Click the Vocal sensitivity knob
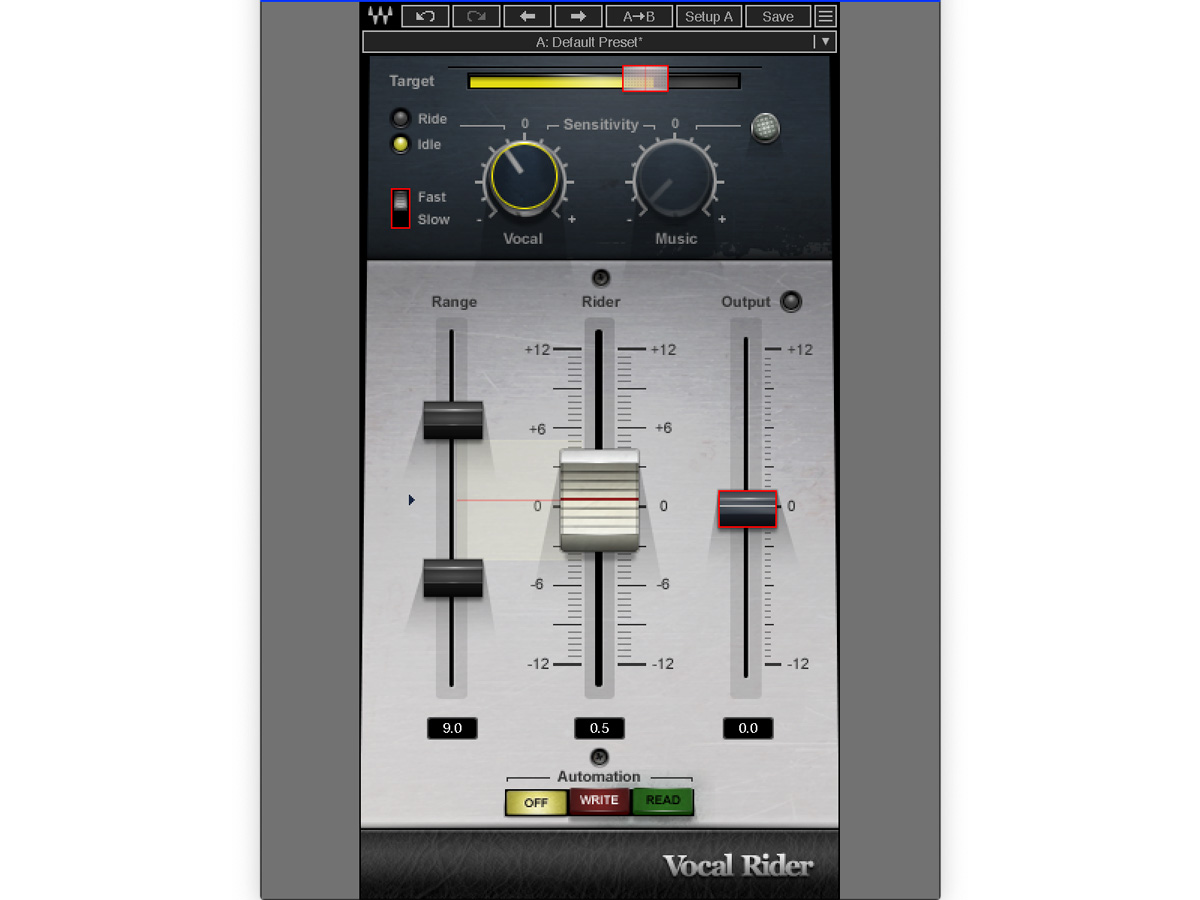Screen dimensions: 1200x900 click(524, 177)
